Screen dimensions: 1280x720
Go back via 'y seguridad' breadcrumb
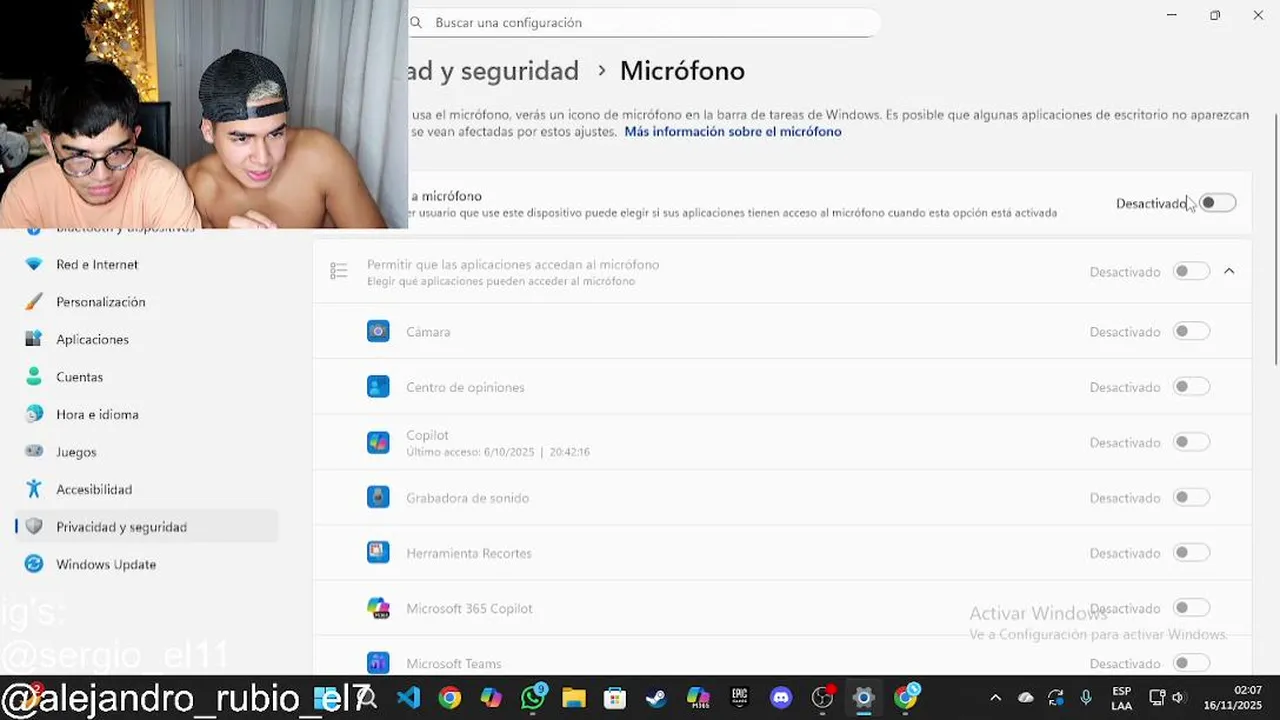pyautogui.click(x=495, y=71)
